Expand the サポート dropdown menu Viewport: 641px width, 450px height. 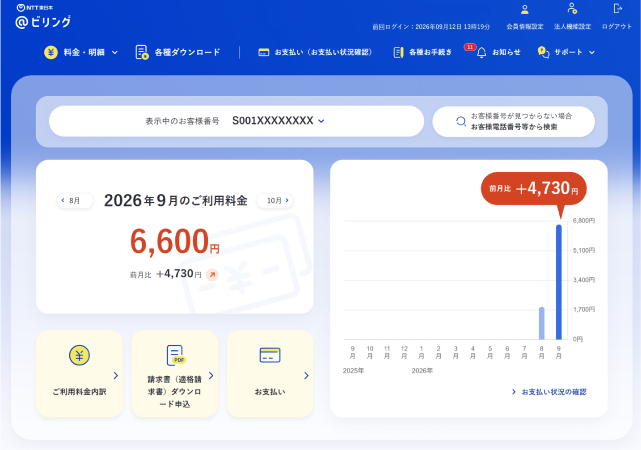tap(566, 52)
